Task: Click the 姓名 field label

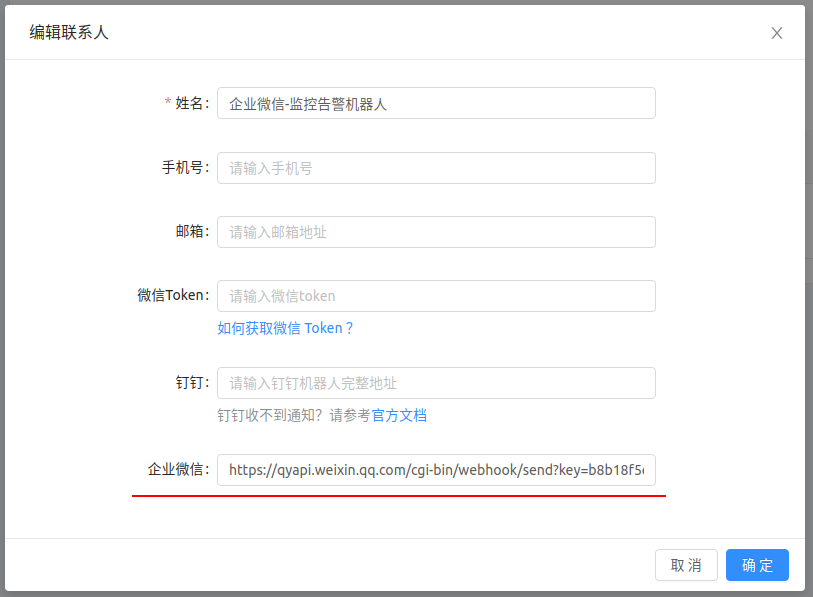Action: 191,103
